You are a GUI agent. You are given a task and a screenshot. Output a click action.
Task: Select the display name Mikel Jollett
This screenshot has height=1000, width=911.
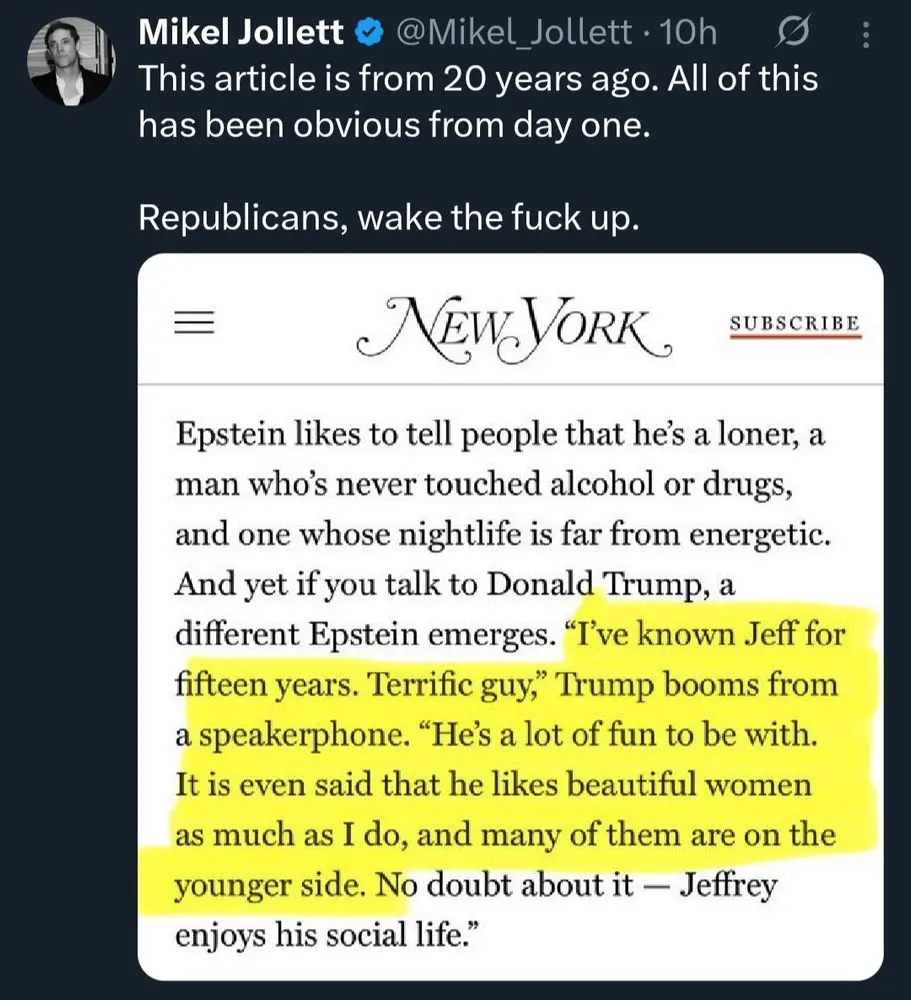point(240,33)
